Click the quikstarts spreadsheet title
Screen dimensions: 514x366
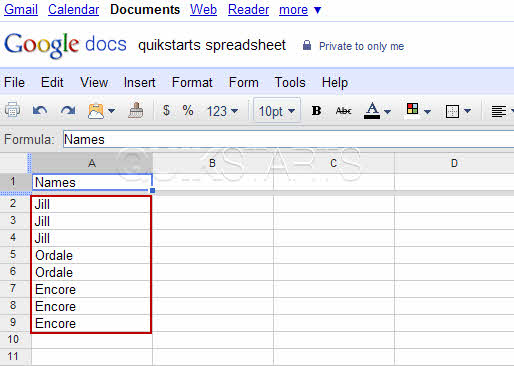click(212, 45)
